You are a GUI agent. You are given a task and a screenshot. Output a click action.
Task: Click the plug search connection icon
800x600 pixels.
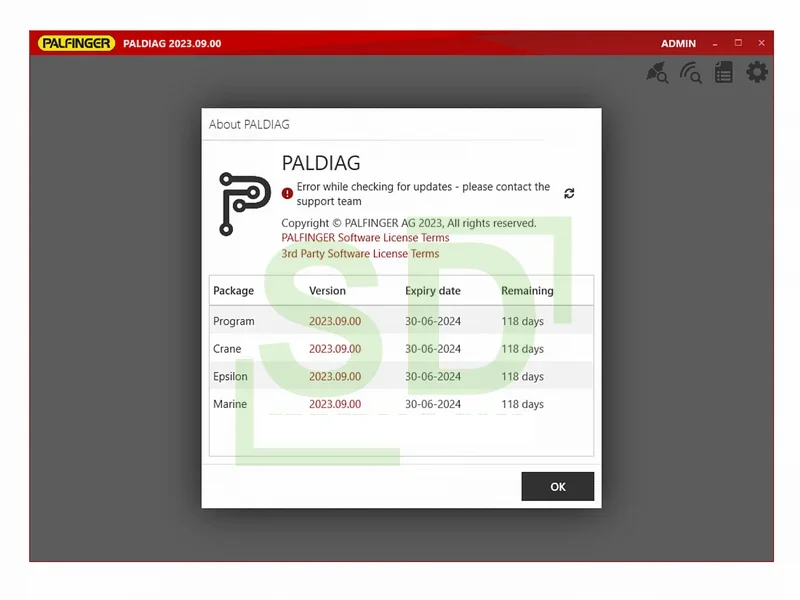click(x=657, y=72)
